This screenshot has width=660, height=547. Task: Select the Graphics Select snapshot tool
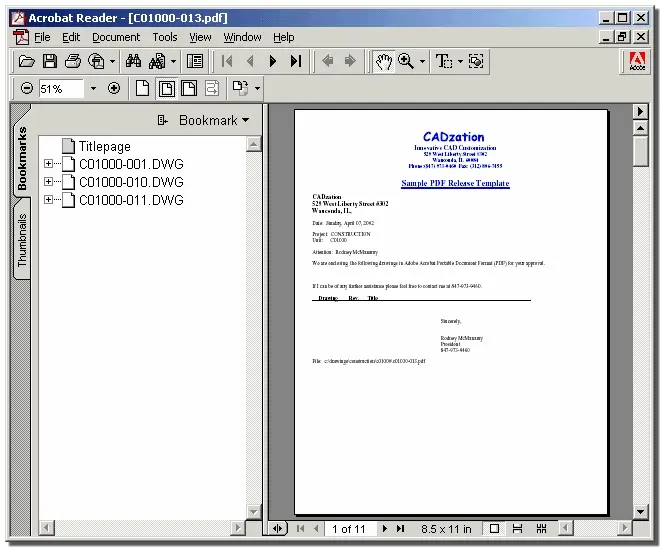click(x=476, y=62)
